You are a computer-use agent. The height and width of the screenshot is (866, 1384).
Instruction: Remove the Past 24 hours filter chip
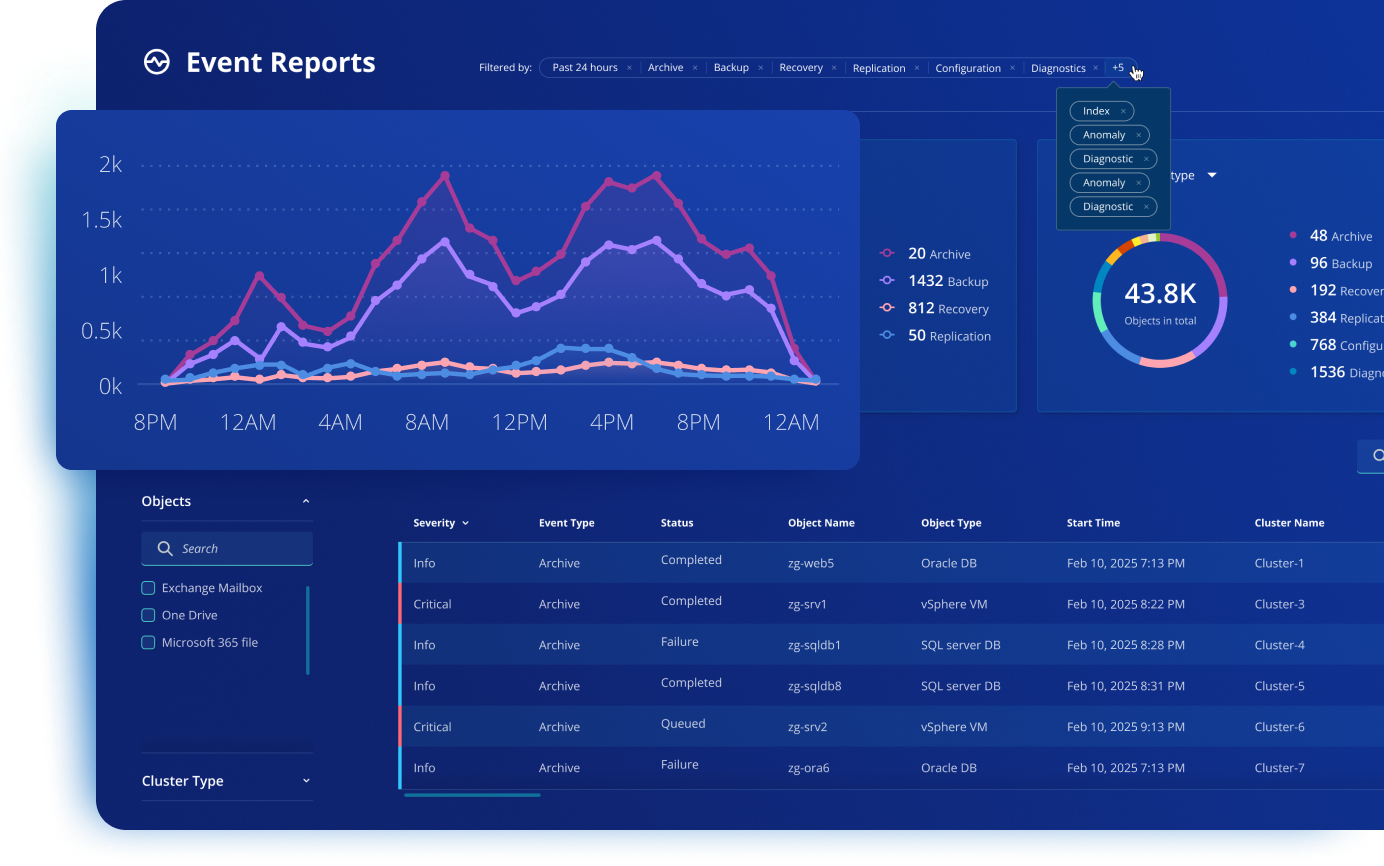coord(629,68)
